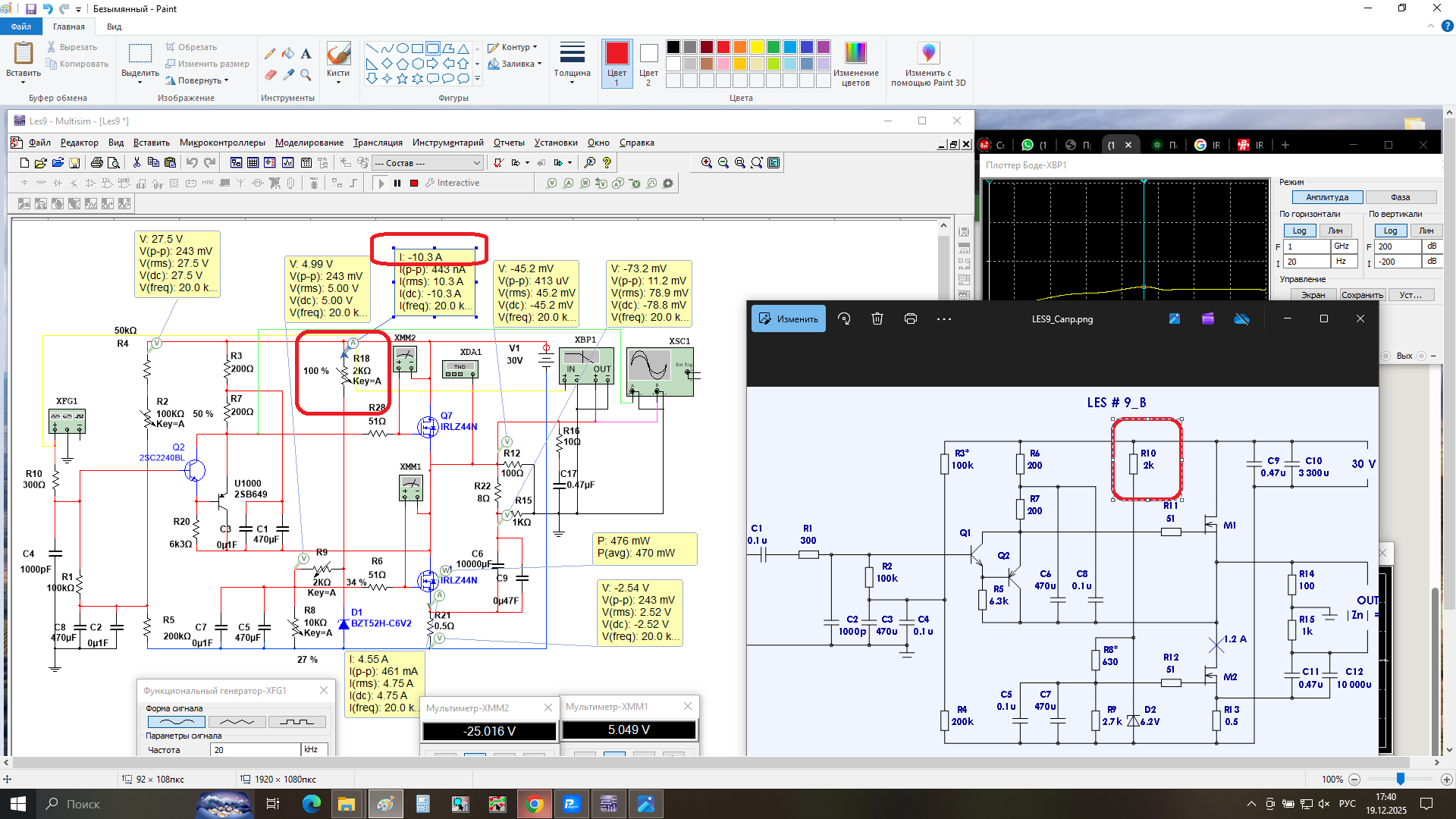Adjust the Paint zoom slider handle
The height and width of the screenshot is (819, 1456).
point(1401,779)
